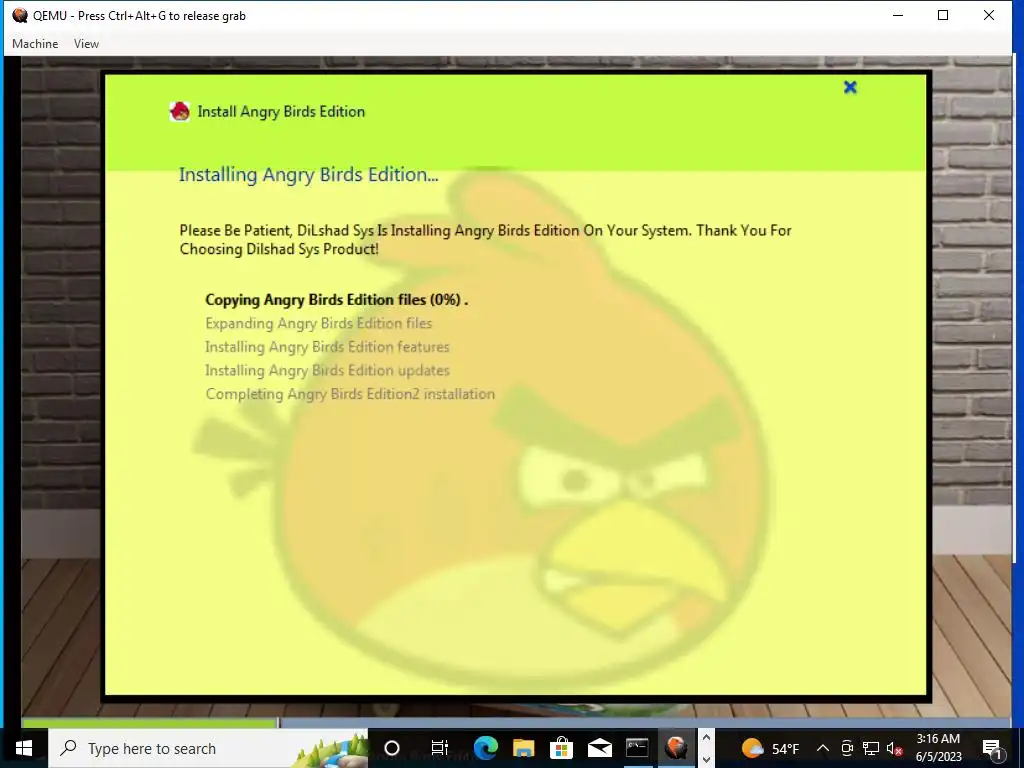Show hidden system tray icons
The image size is (1024, 768).
(x=823, y=748)
